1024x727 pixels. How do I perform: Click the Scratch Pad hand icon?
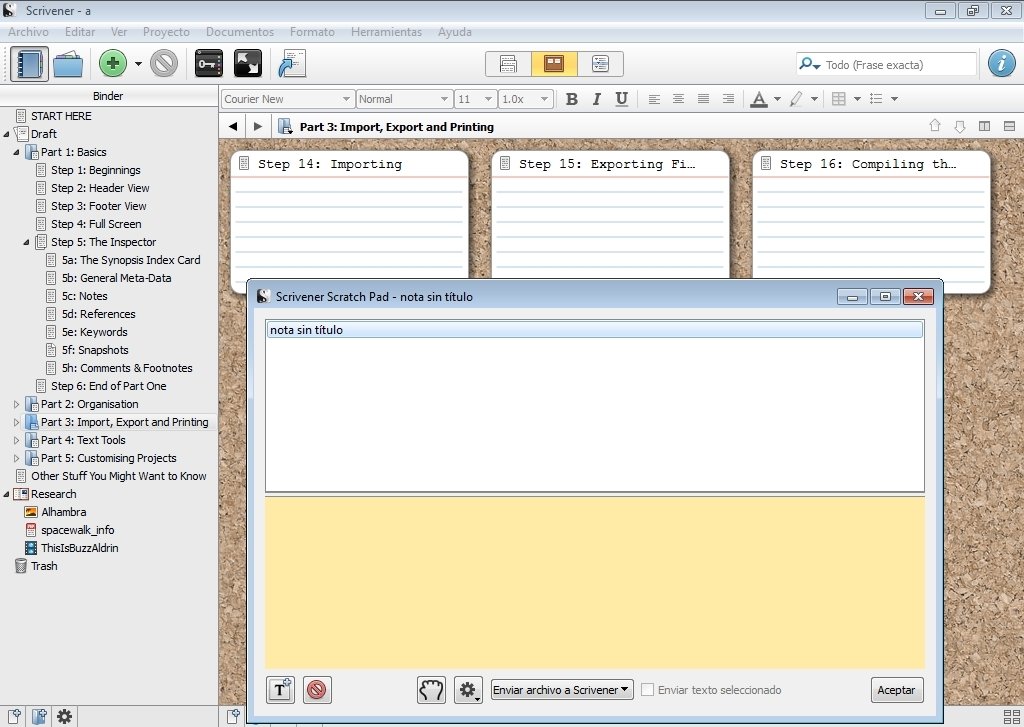[431, 690]
